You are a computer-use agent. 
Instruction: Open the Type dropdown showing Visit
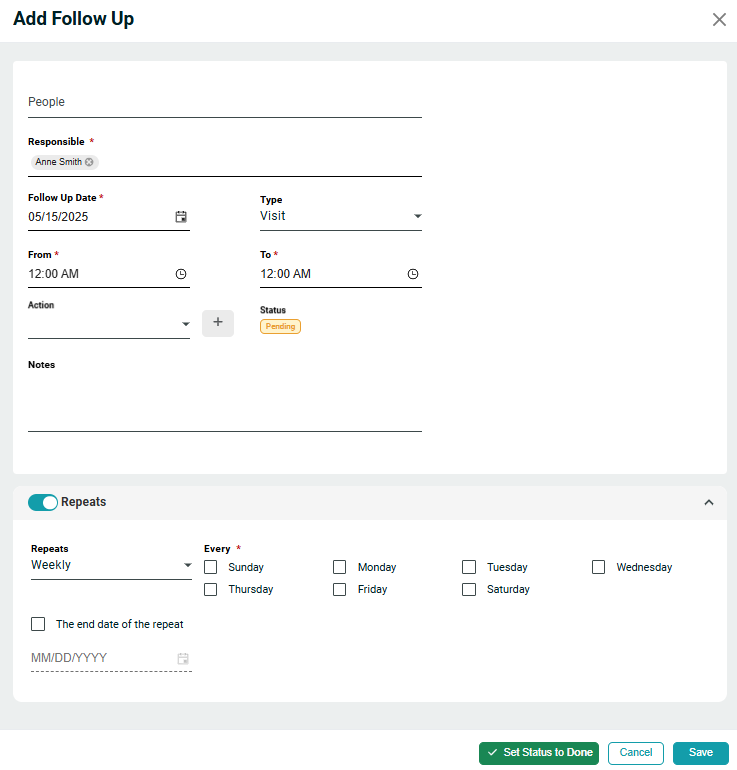pyautogui.click(x=340, y=216)
